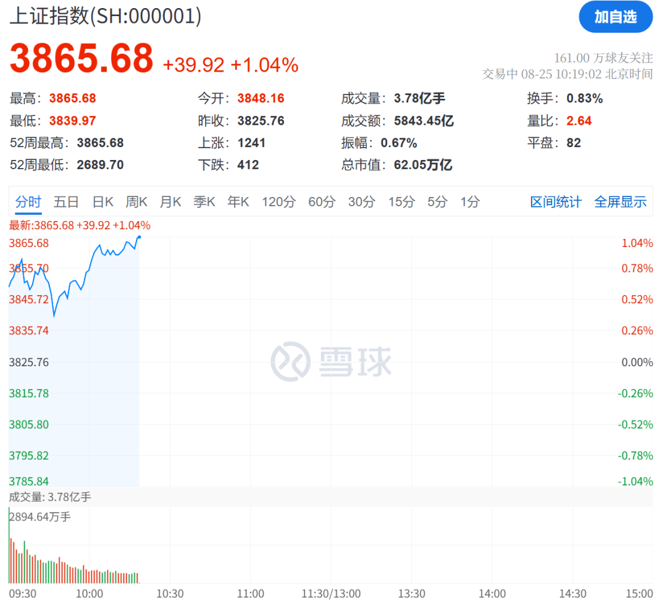Open 区间统计 link
This screenshot has width=667, height=604.
pyautogui.click(x=556, y=202)
